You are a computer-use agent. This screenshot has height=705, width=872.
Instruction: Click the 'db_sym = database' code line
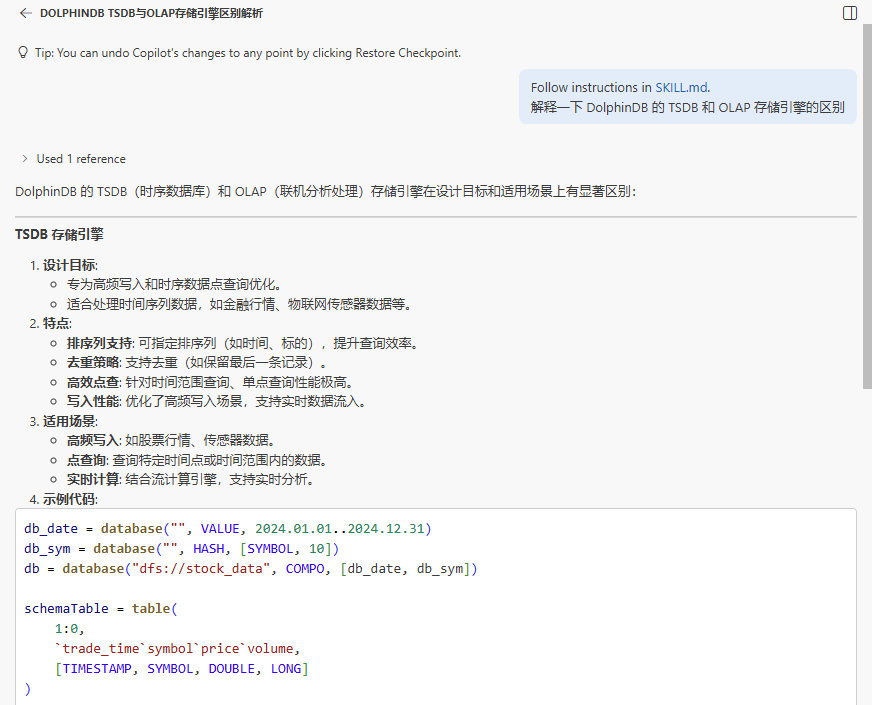181,549
